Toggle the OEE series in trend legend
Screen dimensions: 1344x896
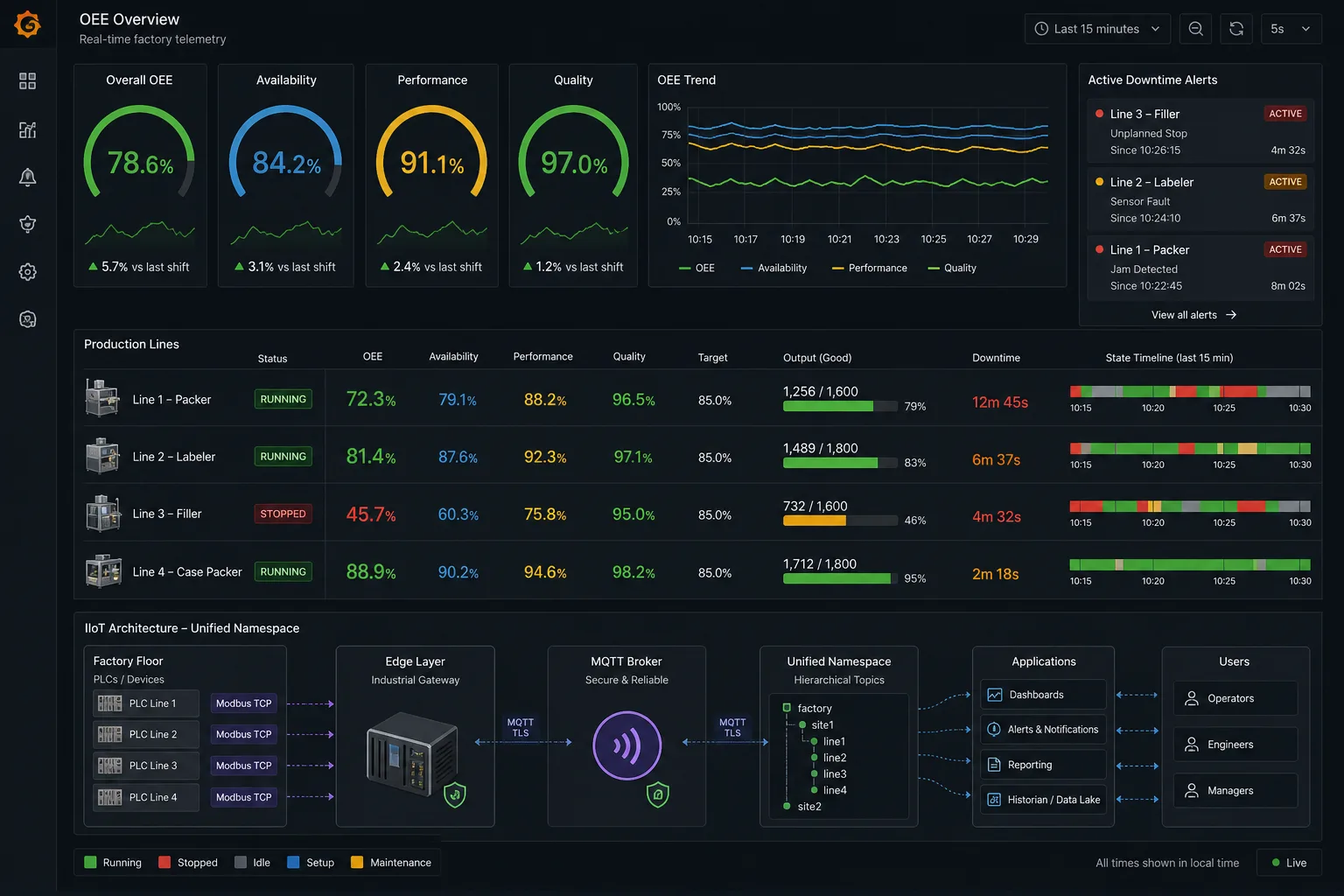[x=696, y=268]
